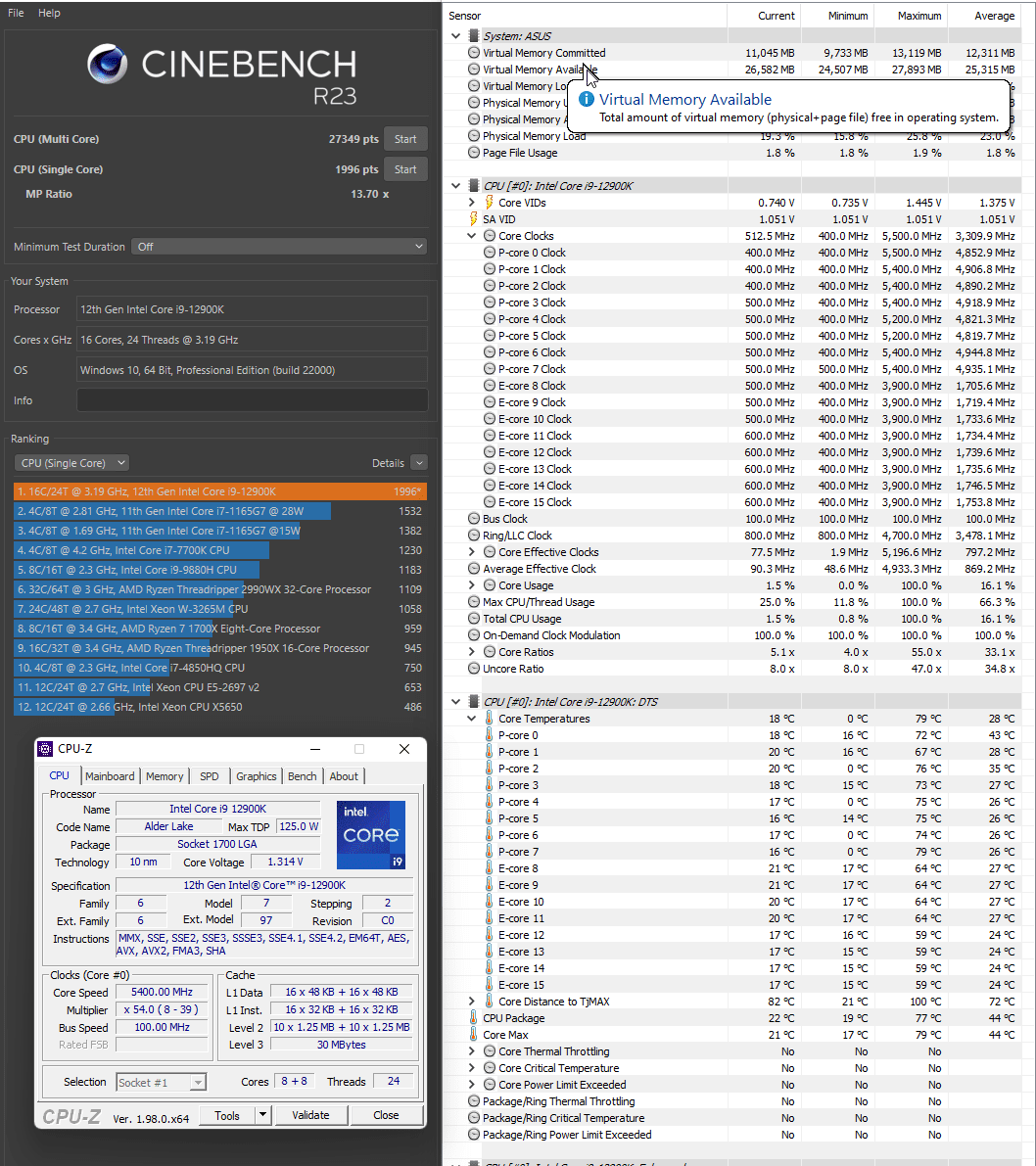This screenshot has width=1036, height=1166.
Task: Click the On-Demand Clock Modulation sensor icon
Action: click(474, 635)
